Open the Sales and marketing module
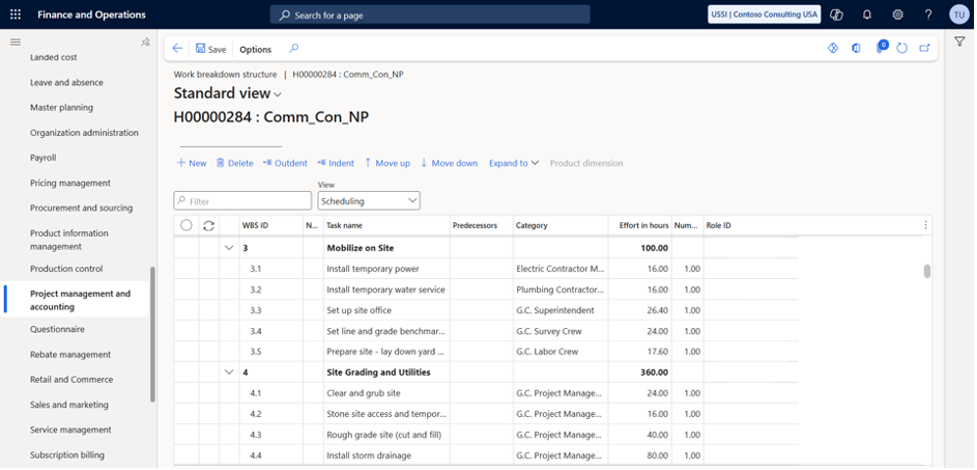The image size is (977, 470). click(69, 405)
